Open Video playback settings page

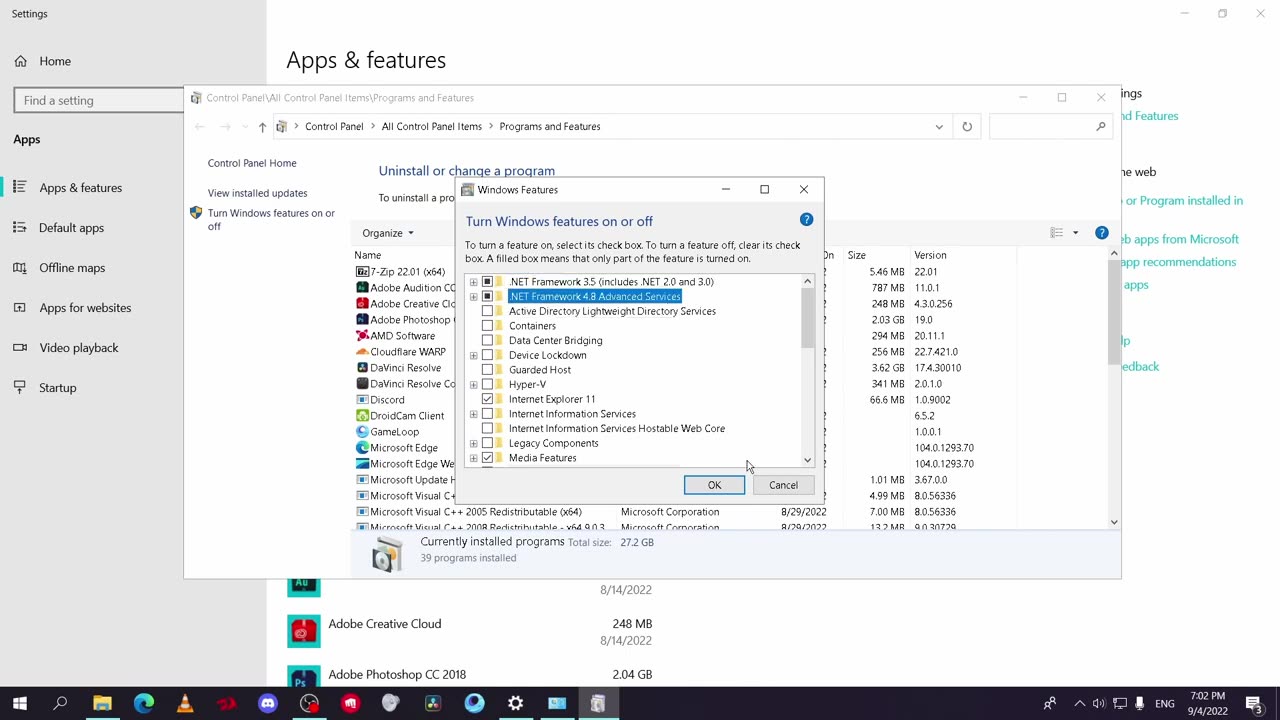point(79,348)
